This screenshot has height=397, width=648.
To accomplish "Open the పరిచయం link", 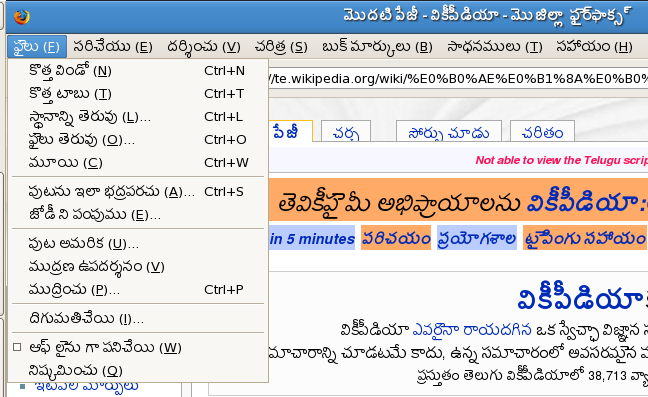I will tap(396, 238).
